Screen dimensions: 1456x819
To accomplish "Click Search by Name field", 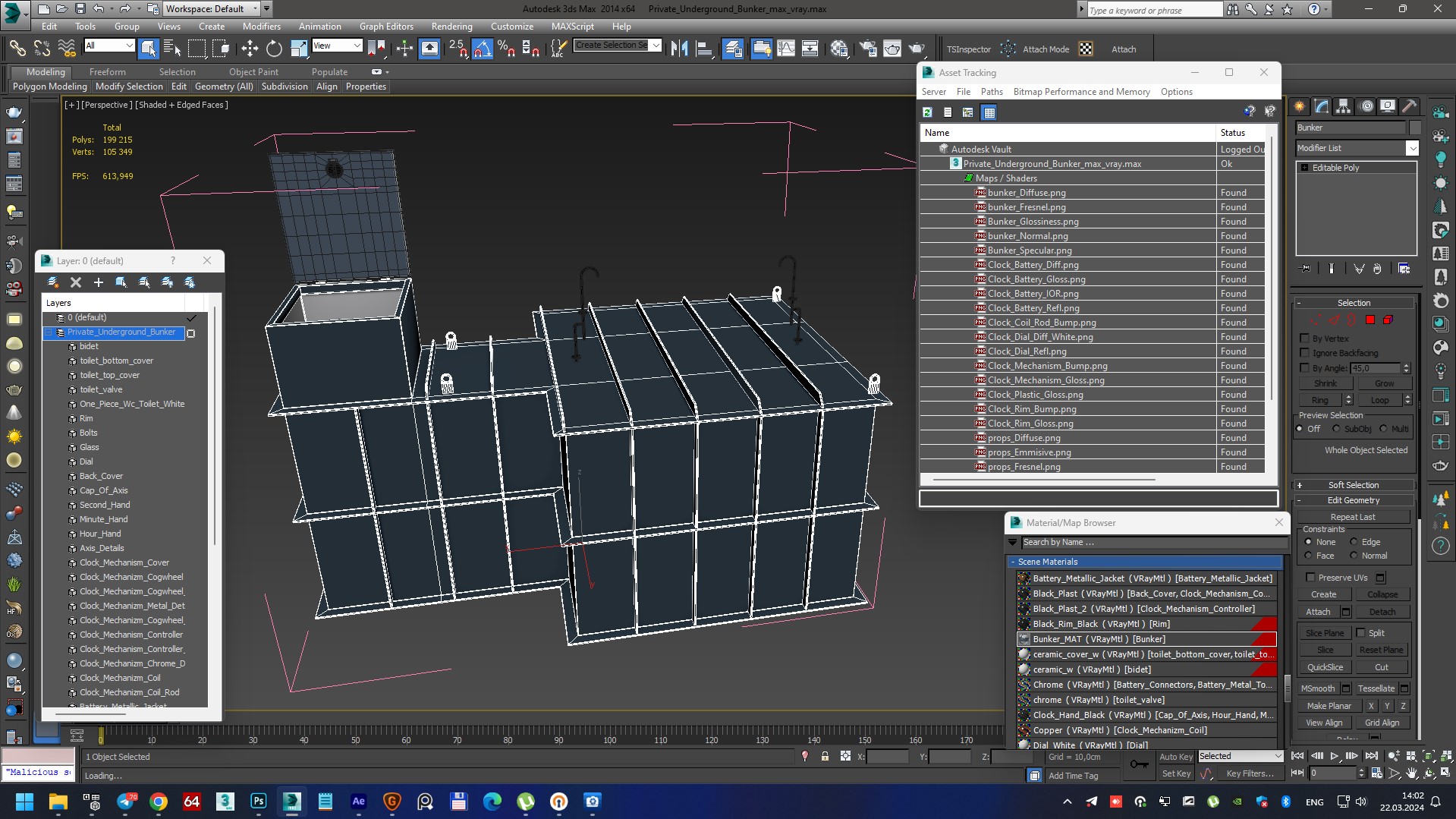I will (1153, 542).
